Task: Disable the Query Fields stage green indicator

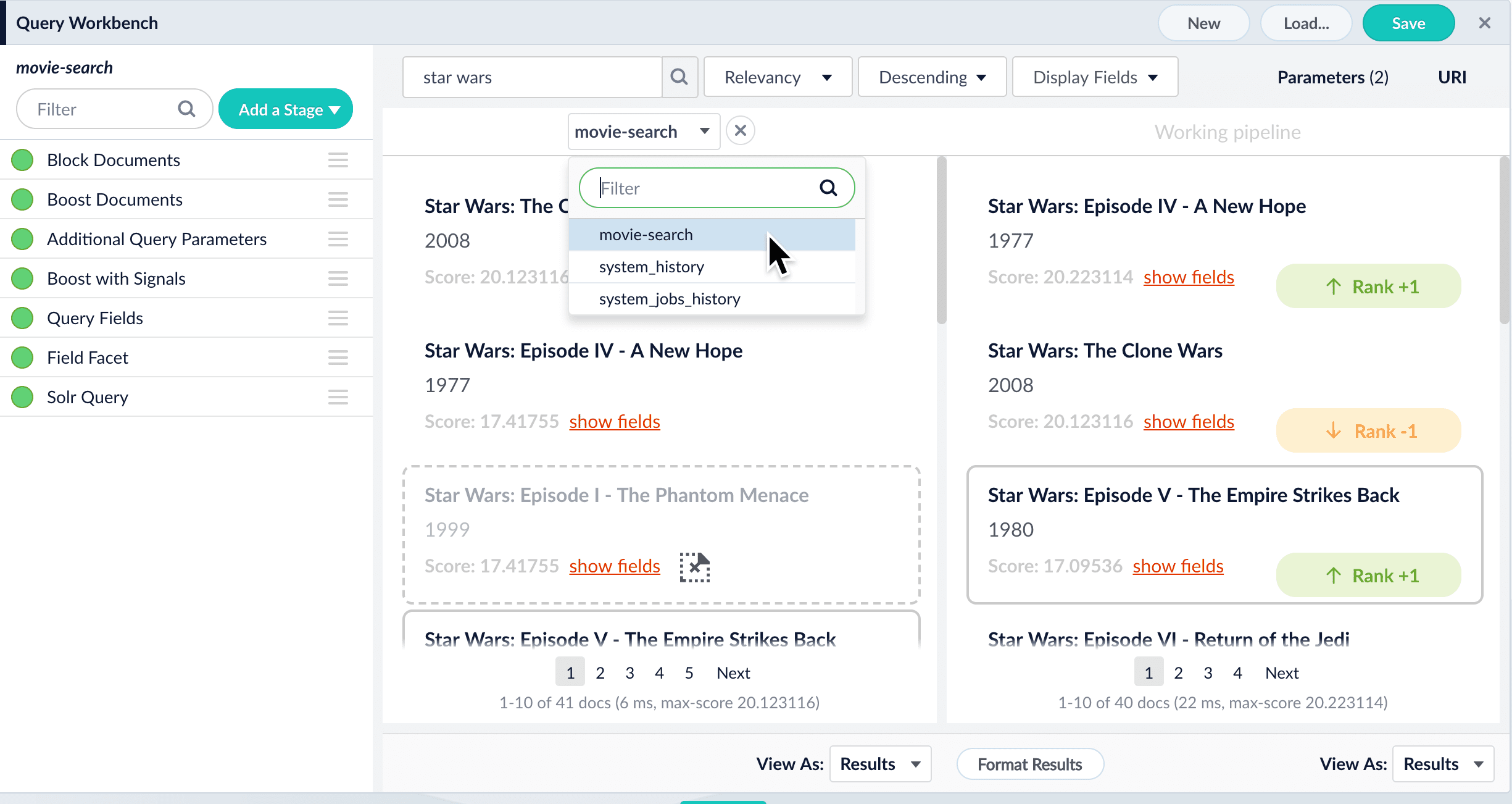Action: tap(23, 318)
